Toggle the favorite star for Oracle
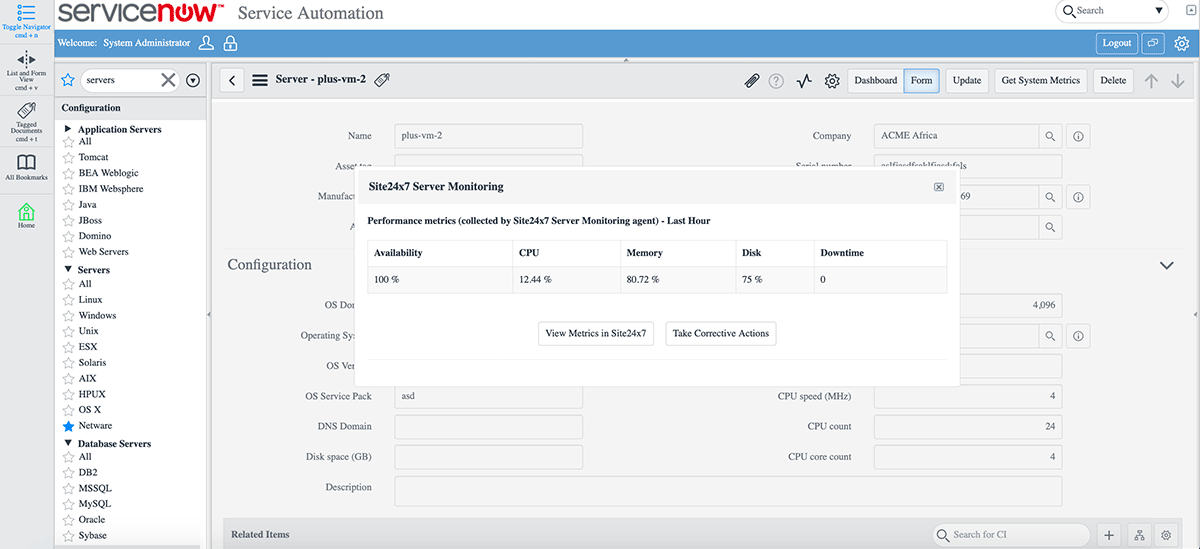The image size is (1200, 549). 68,520
